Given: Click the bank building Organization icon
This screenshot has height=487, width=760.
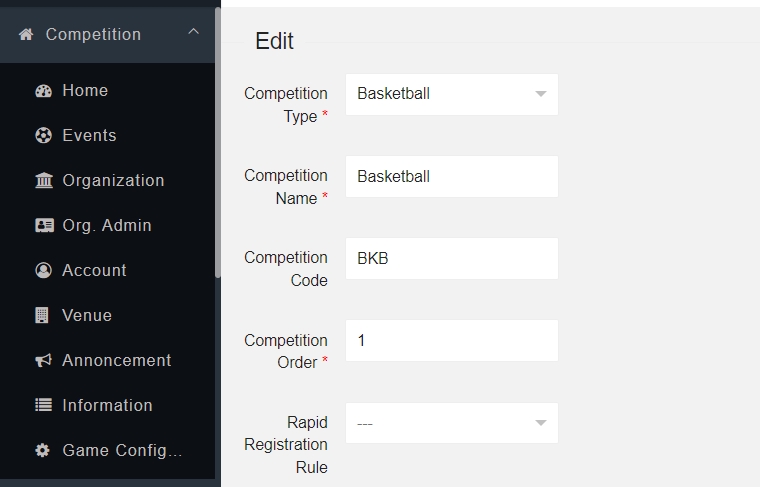Looking at the screenshot, I should click(x=43, y=181).
